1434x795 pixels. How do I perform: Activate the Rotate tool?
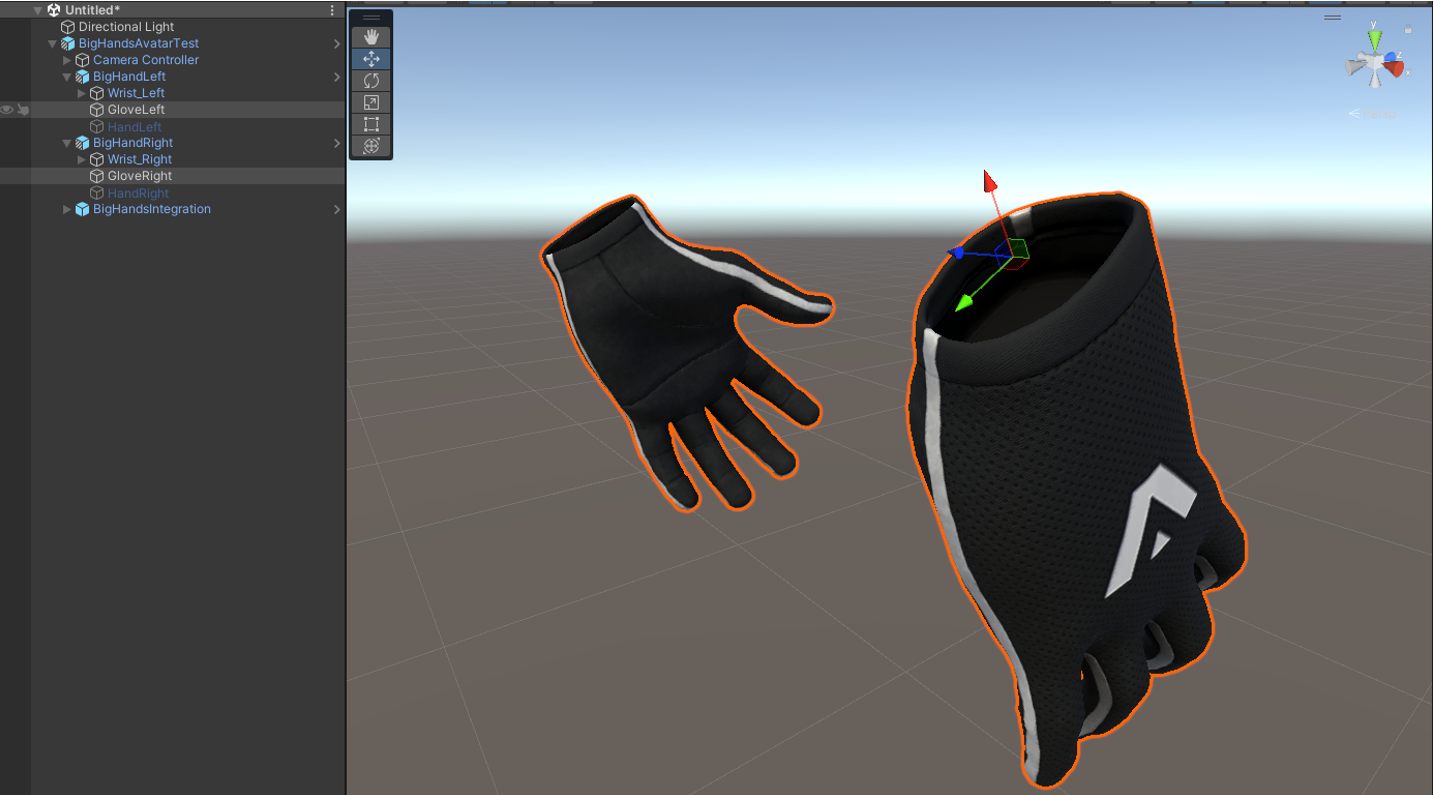[371, 81]
